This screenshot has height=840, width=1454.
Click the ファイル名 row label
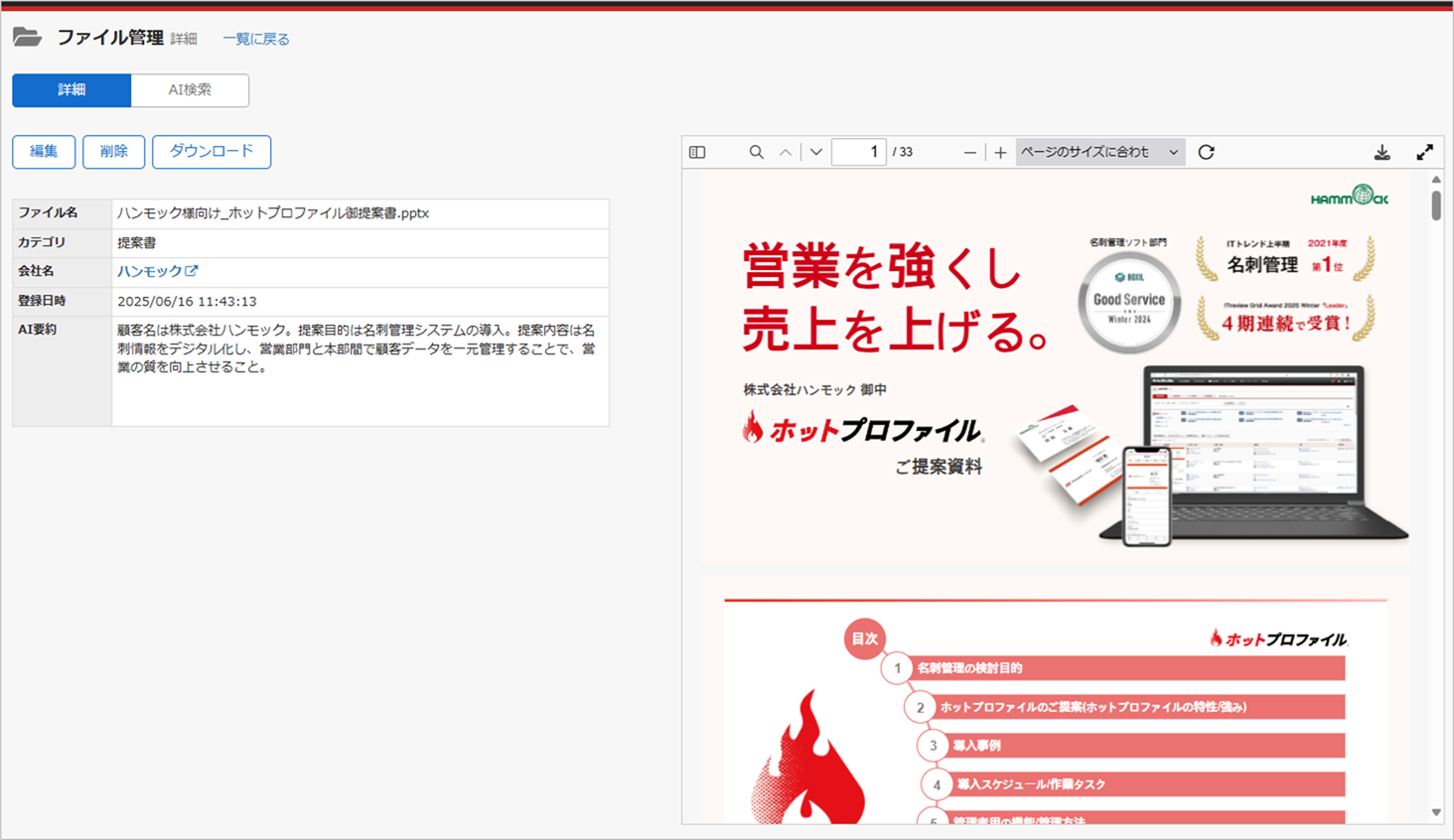point(48,212)
